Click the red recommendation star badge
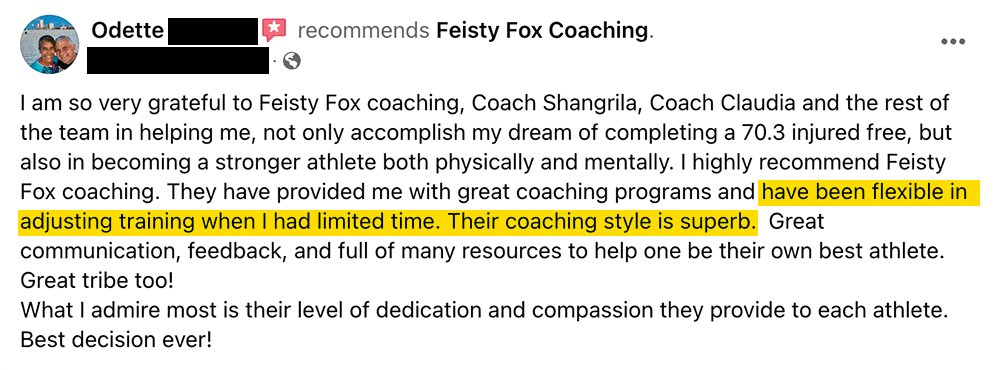Screen dimensions: 1000x370 coord(274,29)
